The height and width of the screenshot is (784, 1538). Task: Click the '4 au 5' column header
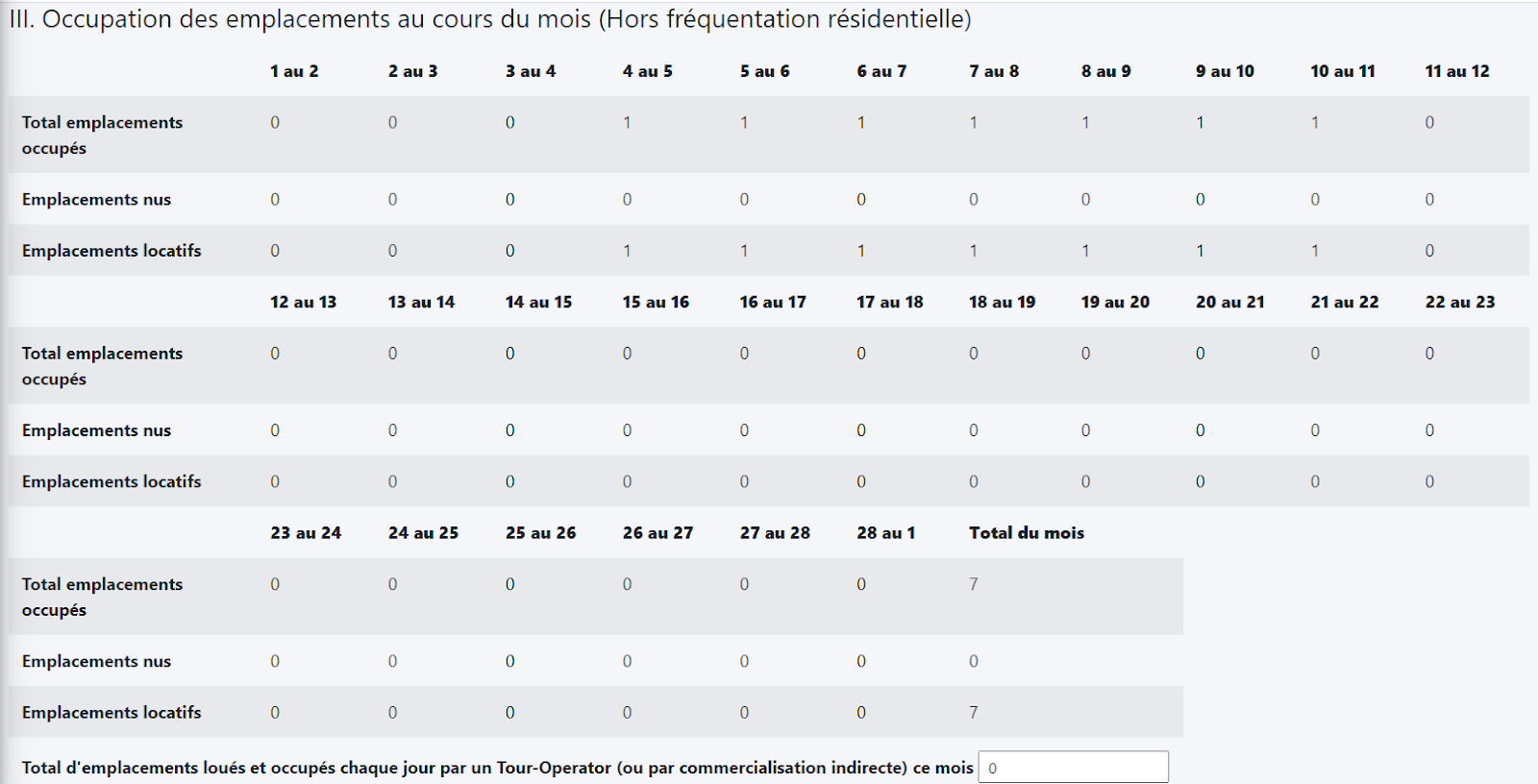coord(647,71)
